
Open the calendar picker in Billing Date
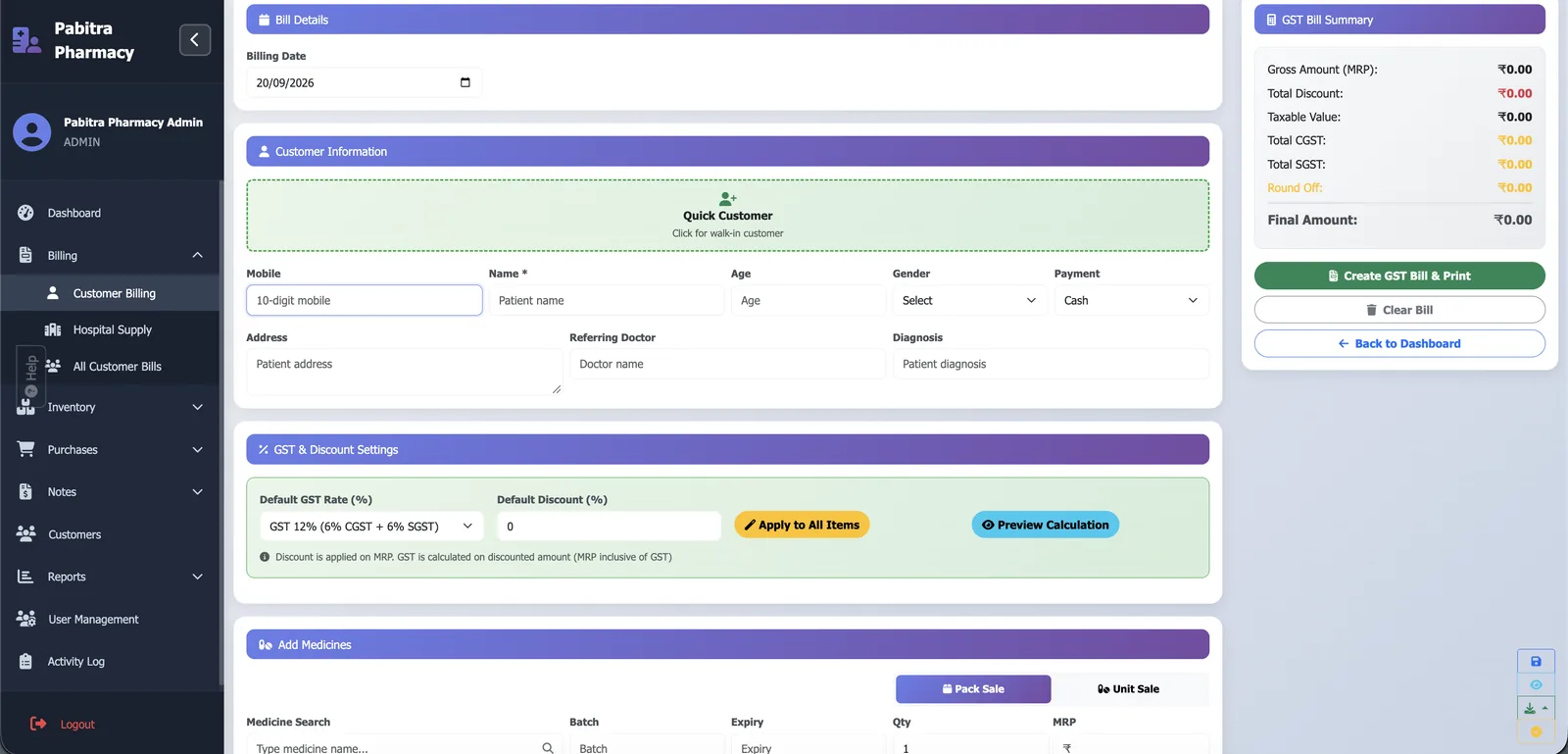[465, 82]
